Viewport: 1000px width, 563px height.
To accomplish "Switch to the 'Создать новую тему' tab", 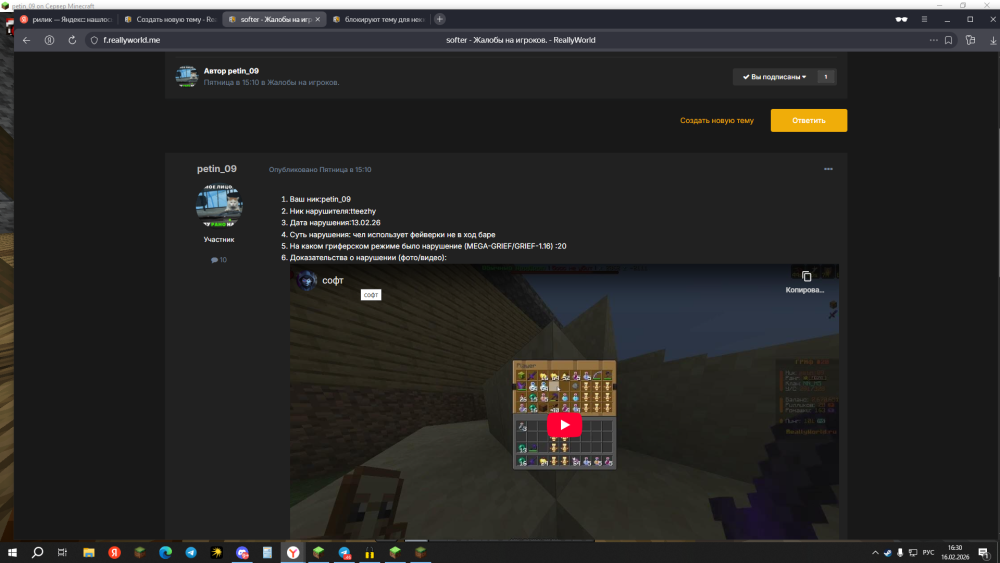I will click(170, 19).
